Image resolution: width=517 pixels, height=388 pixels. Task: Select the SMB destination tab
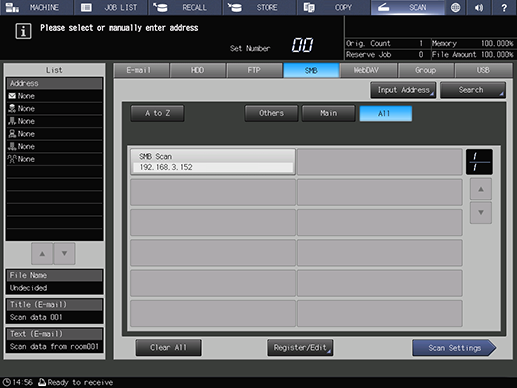point(311,70)
